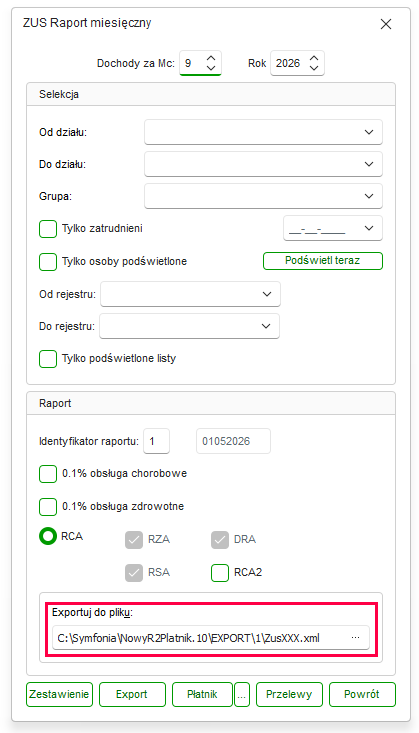
Task: Close the ZUS Raport miesięczny dialog
Action: (386, 24)
